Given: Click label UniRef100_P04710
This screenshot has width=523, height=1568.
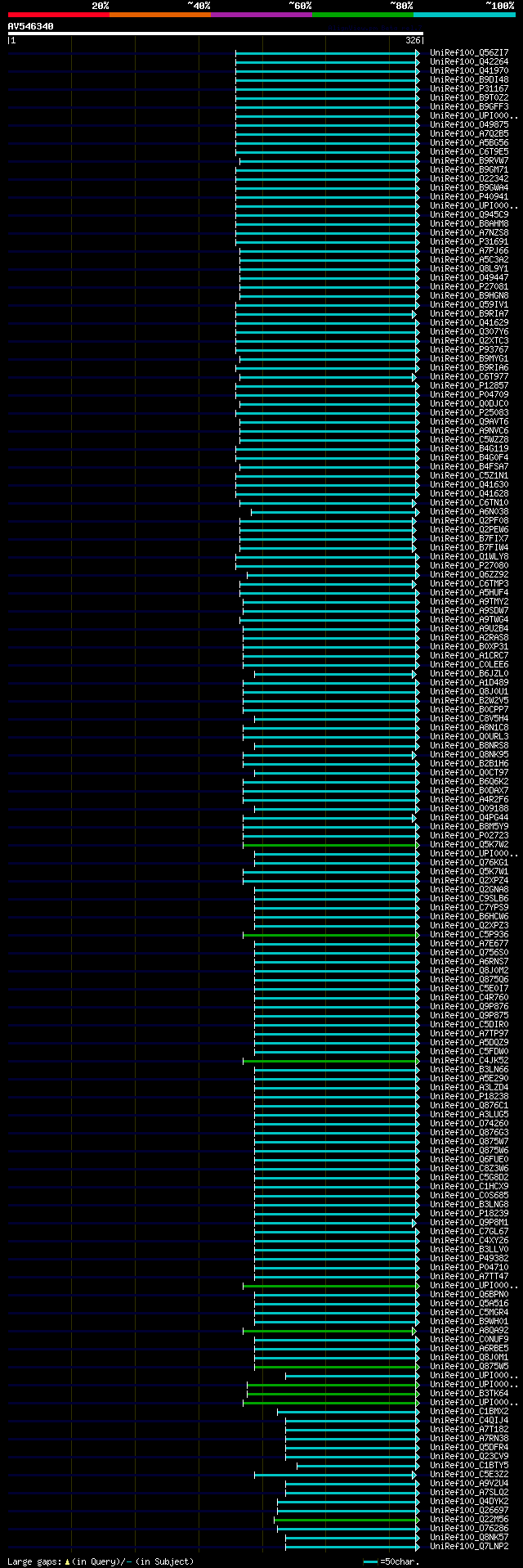Looking at the screenshot, I should click(469, 1267).
